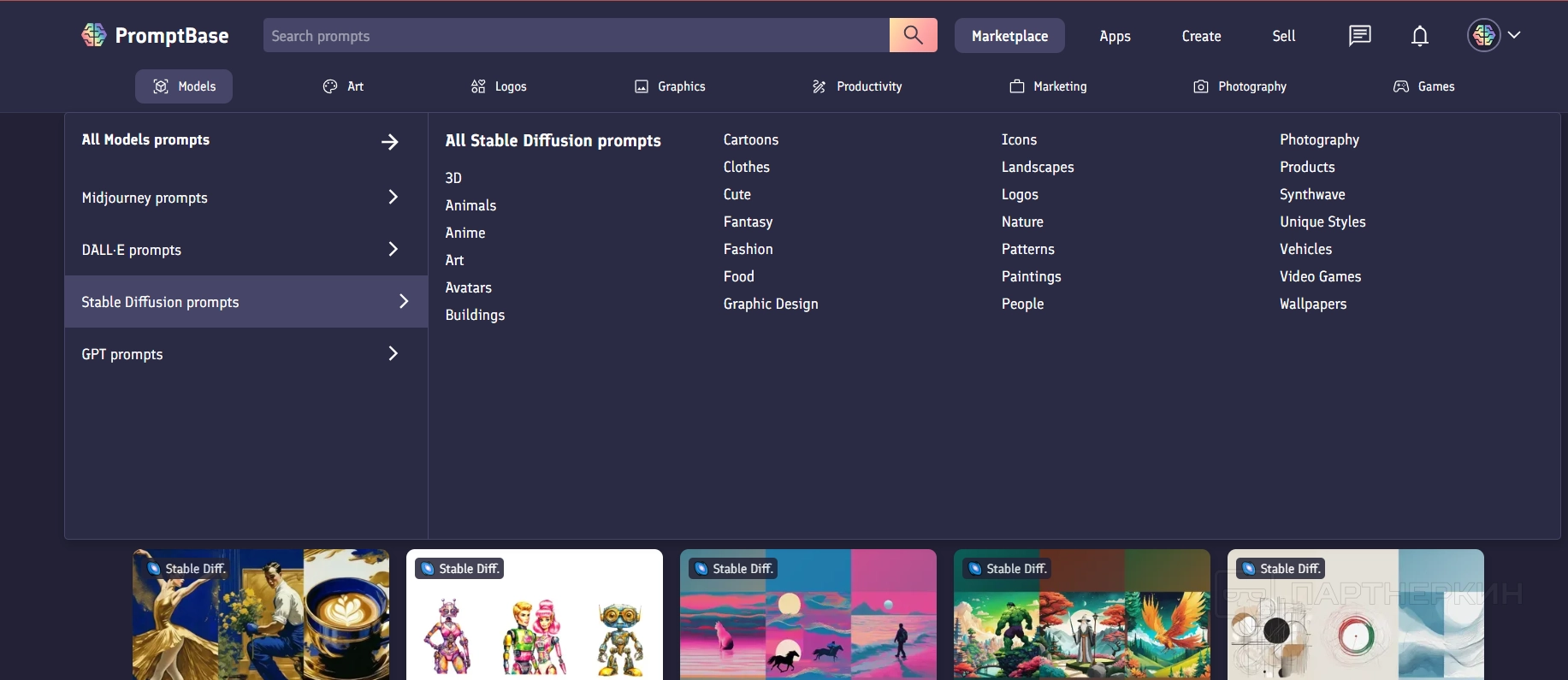Expand Stable Diffusion prompts chevron
Screen dimensions: 1568x680
[x=404, y=301]
